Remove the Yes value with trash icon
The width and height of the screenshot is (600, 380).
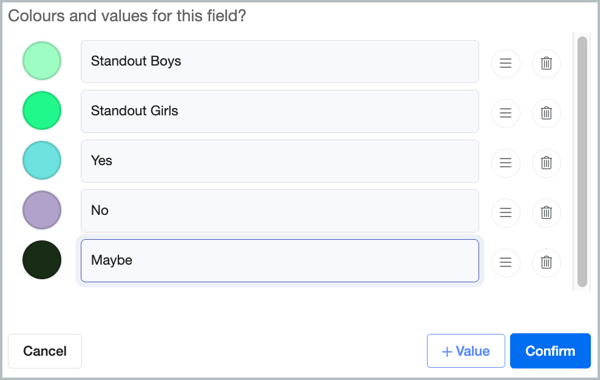click(546, 163)
